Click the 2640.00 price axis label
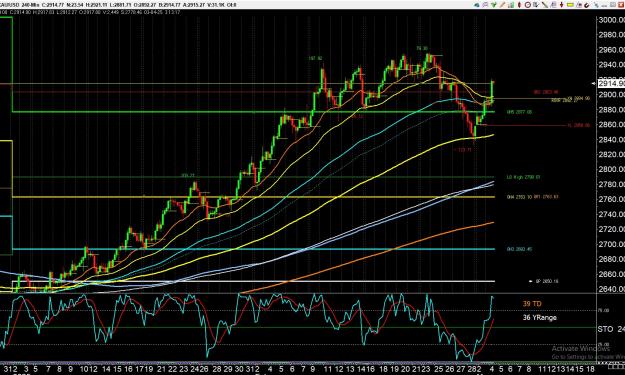Image resolution: width=625 pixels, height=375 pixels. pyautogui.click(x=611, y=289)
